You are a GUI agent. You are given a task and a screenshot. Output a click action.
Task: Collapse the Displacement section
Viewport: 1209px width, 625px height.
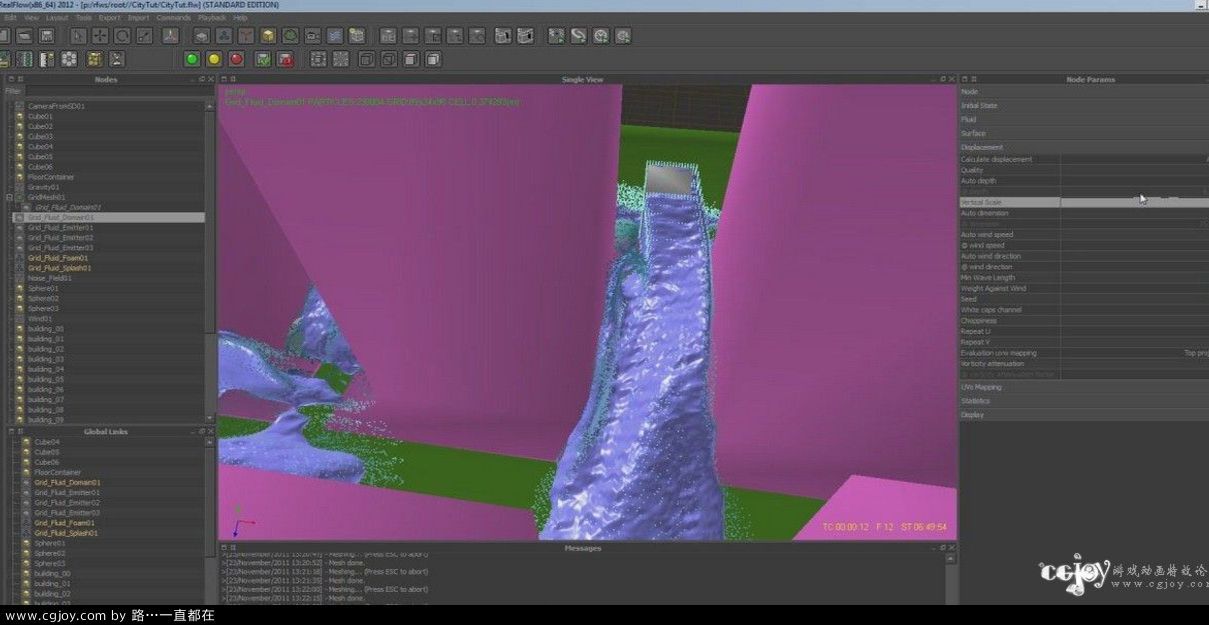[1084, 147]
